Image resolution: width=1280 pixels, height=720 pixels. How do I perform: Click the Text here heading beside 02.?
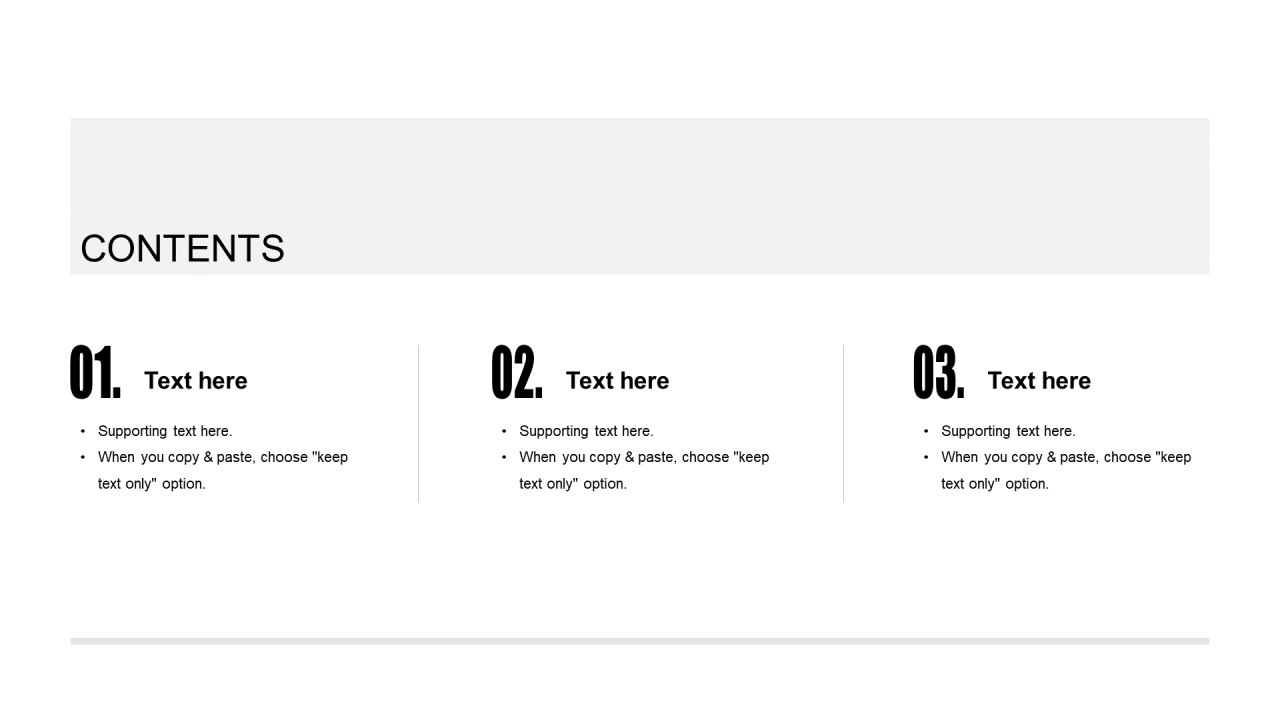(x=617, y=381)
